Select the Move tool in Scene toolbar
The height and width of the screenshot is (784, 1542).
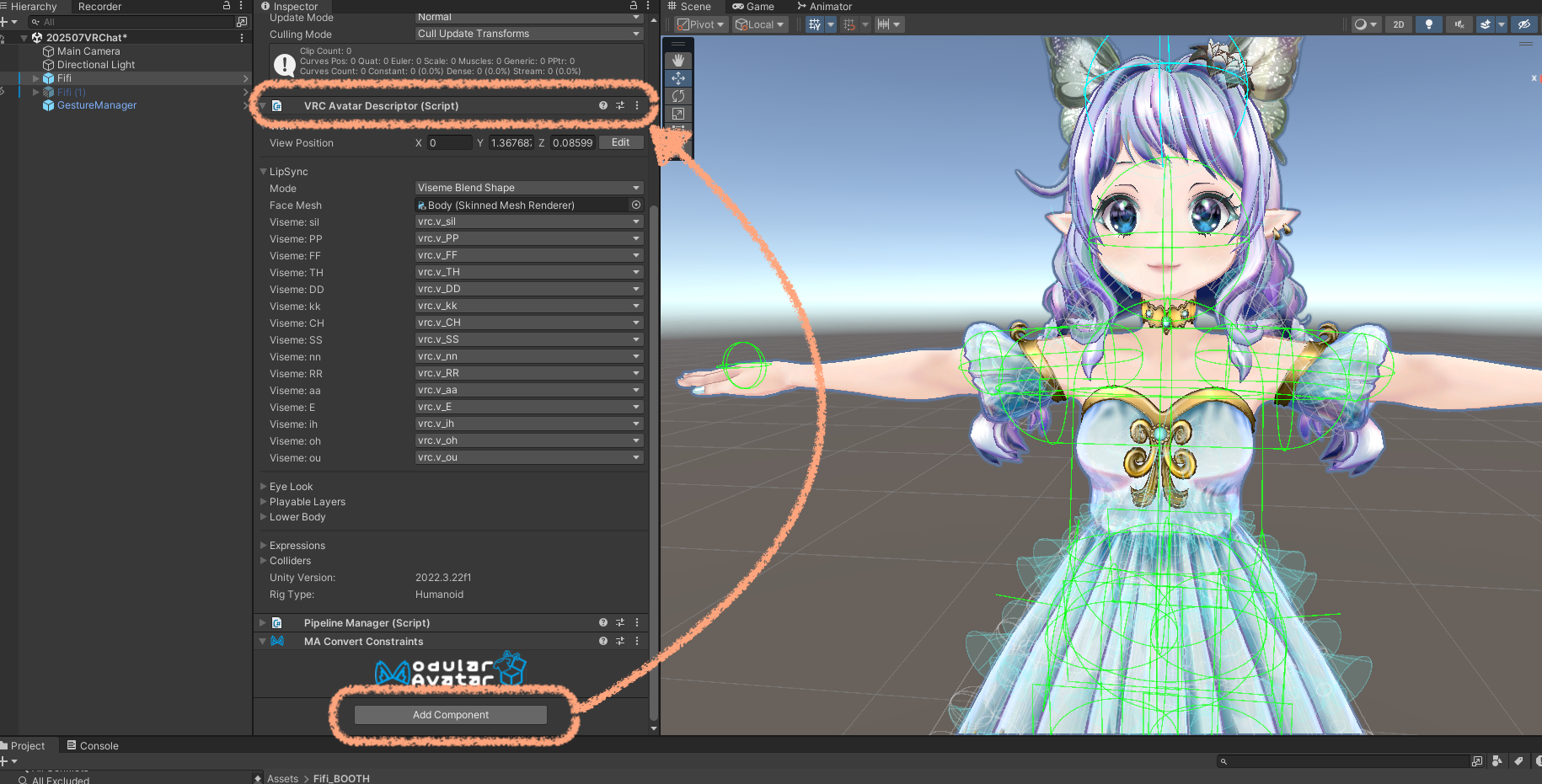(678, 78)
